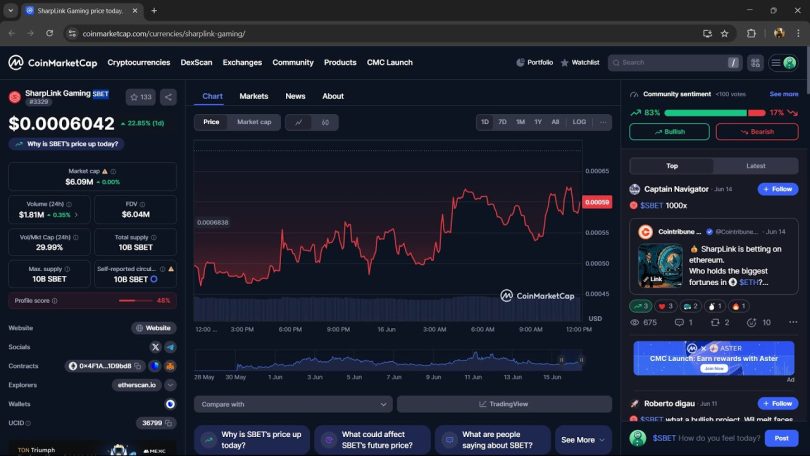
Task: View site information icon in address bar
Action: 72,34
